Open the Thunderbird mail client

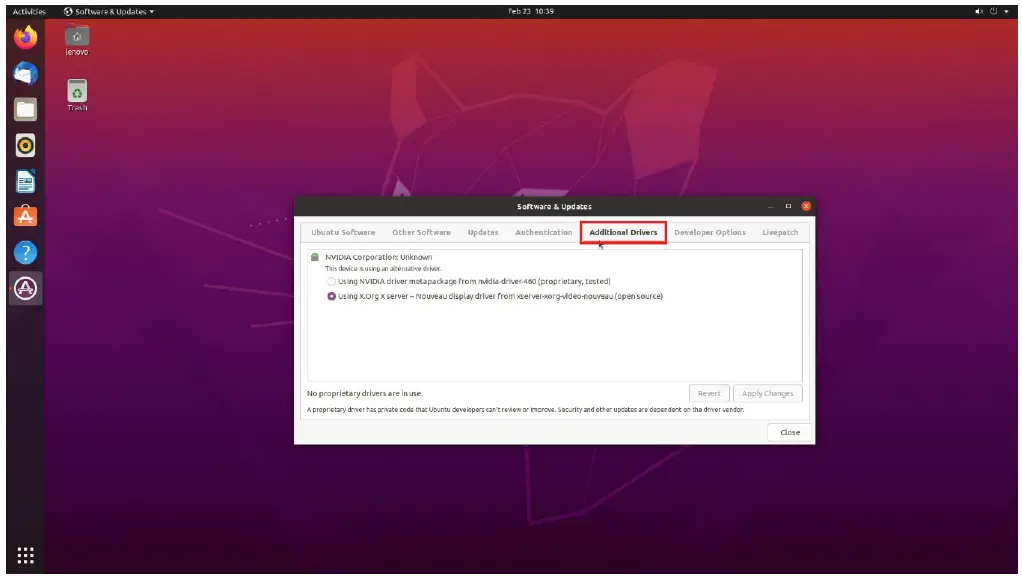[x=25, y=73]
